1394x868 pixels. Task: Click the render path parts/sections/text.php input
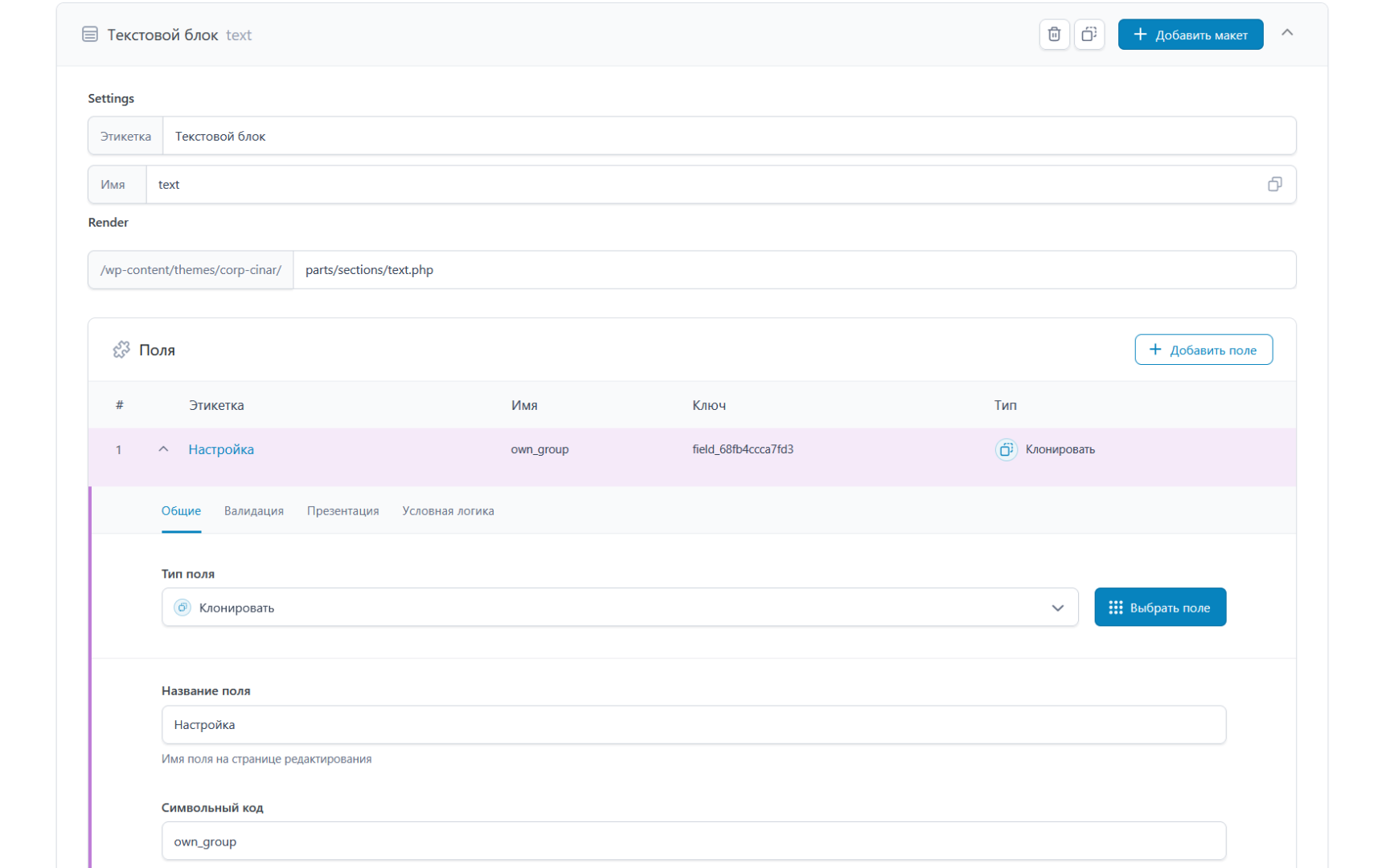pos(793,270)
